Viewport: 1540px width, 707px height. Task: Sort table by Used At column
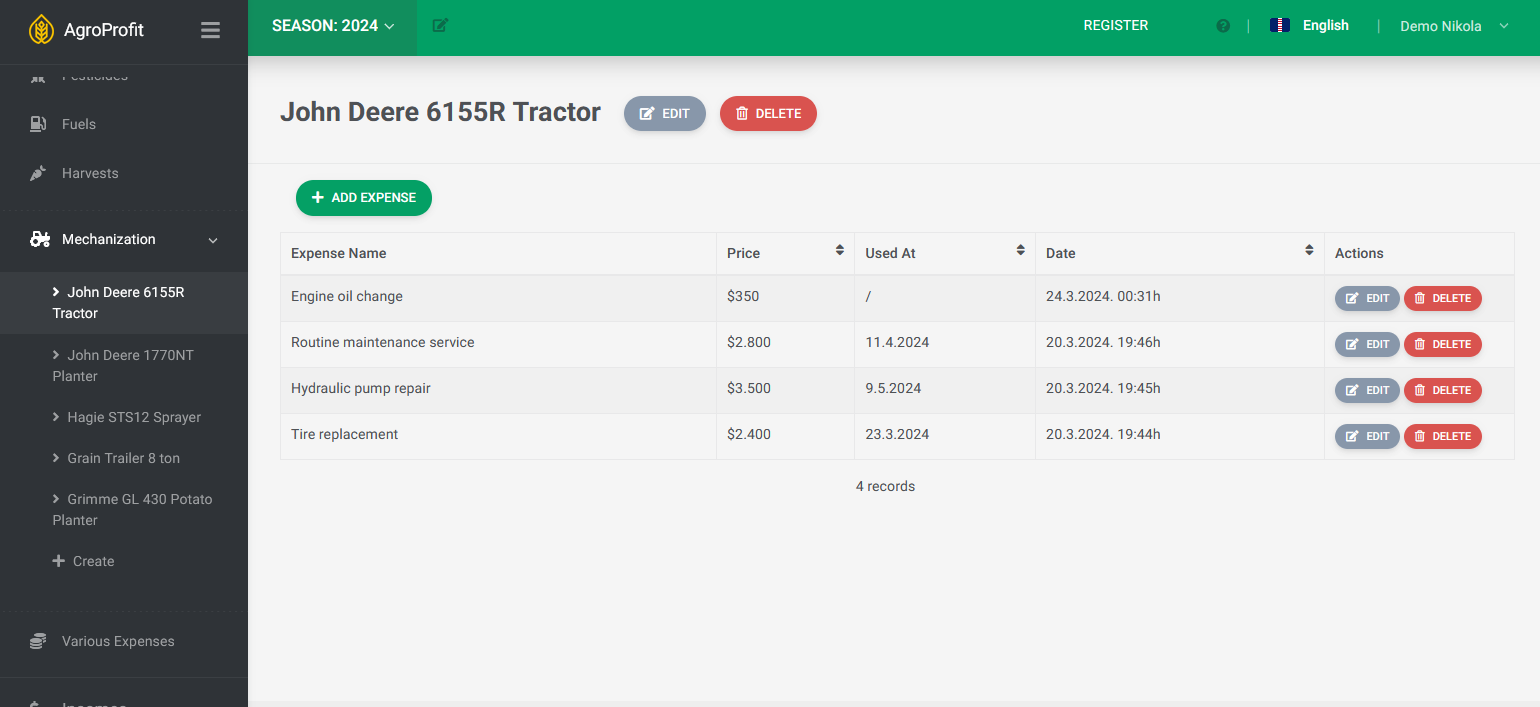(1020, 251)
